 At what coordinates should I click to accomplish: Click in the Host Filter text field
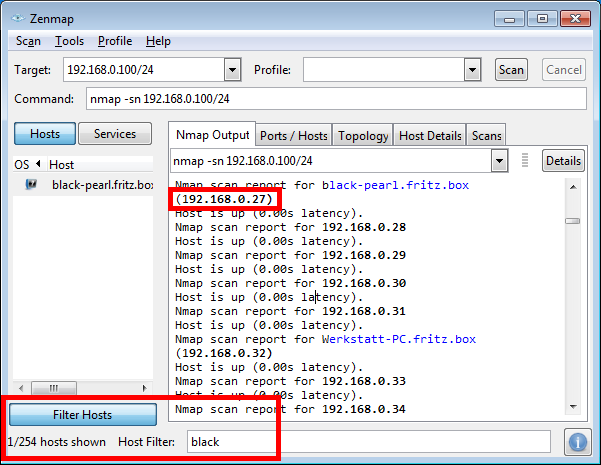(369, 442)
